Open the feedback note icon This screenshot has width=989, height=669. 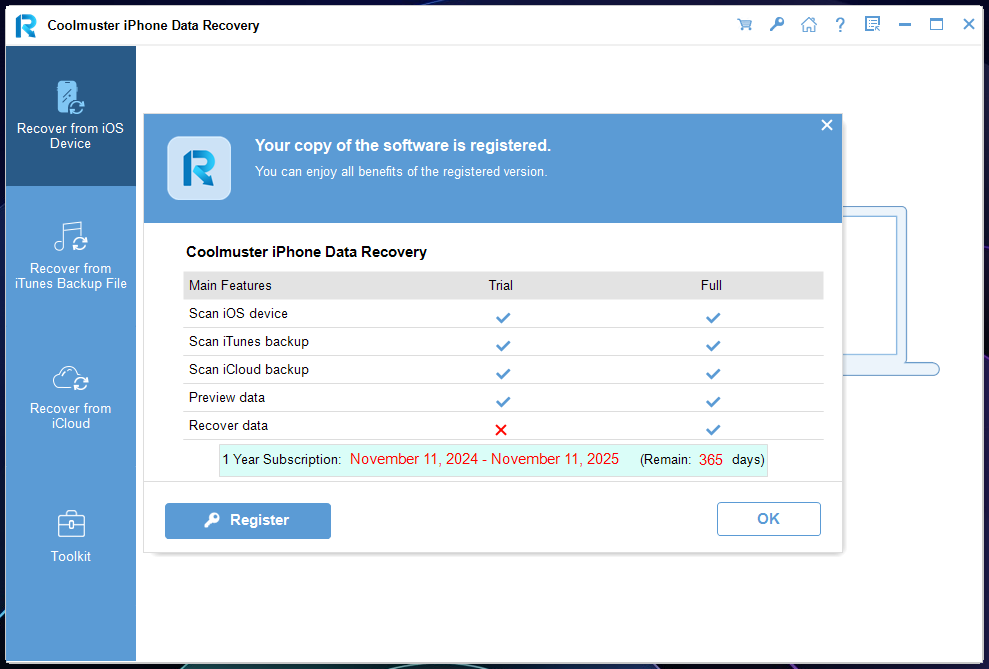[x=872, y=25]
